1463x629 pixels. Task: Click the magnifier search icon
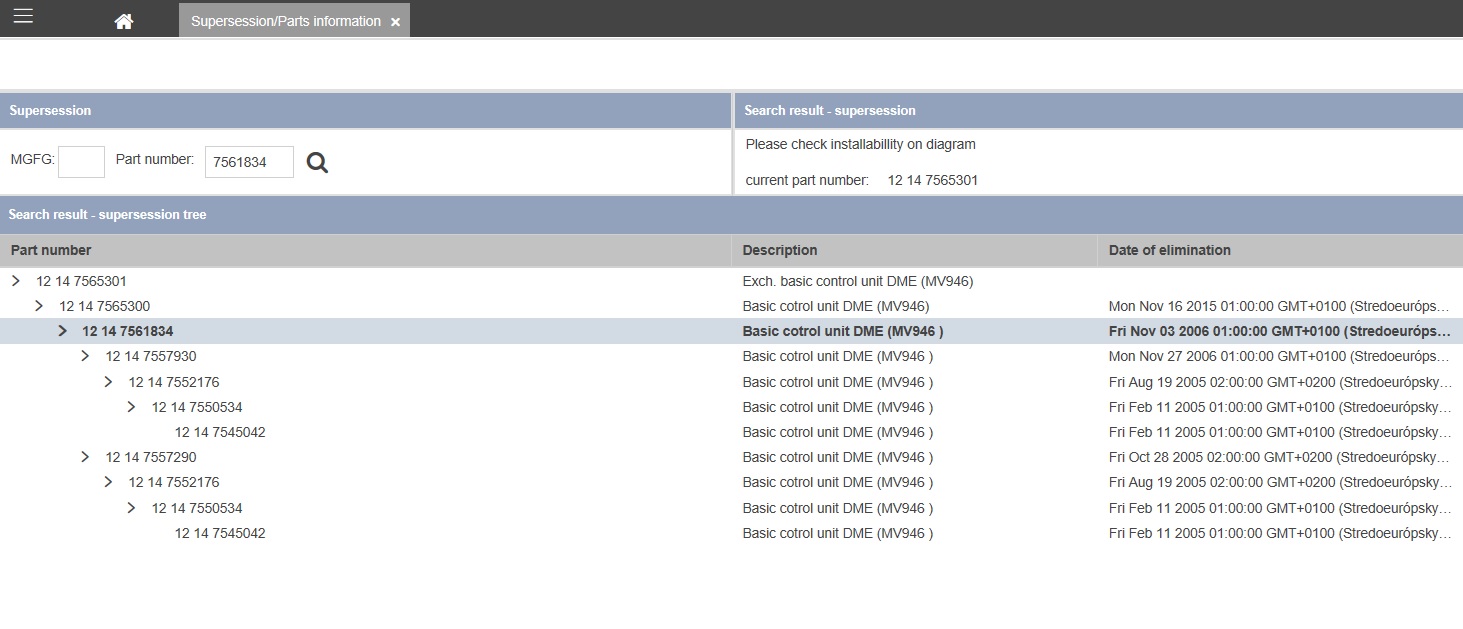(317, 162)
